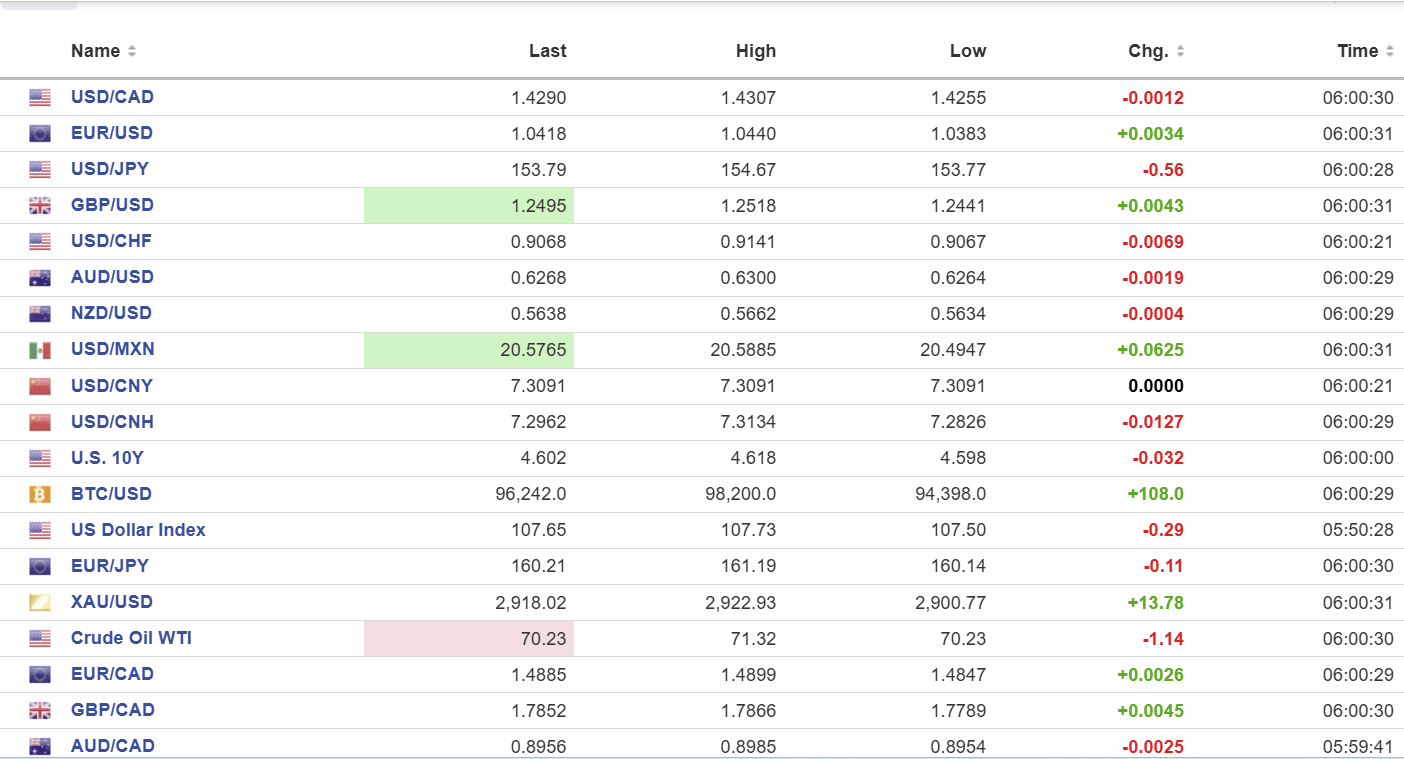Viewport: 1404px width, 759px height.
Task: Open the USD/JPY pair link
Action: point(110,169)
